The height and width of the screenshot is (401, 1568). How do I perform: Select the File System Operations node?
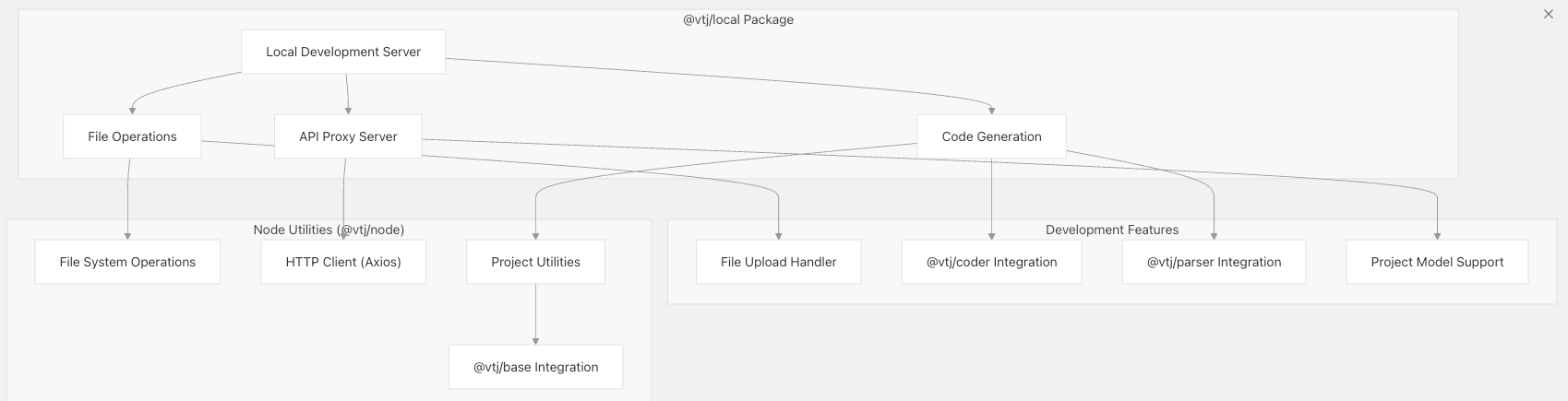(127, 262)
